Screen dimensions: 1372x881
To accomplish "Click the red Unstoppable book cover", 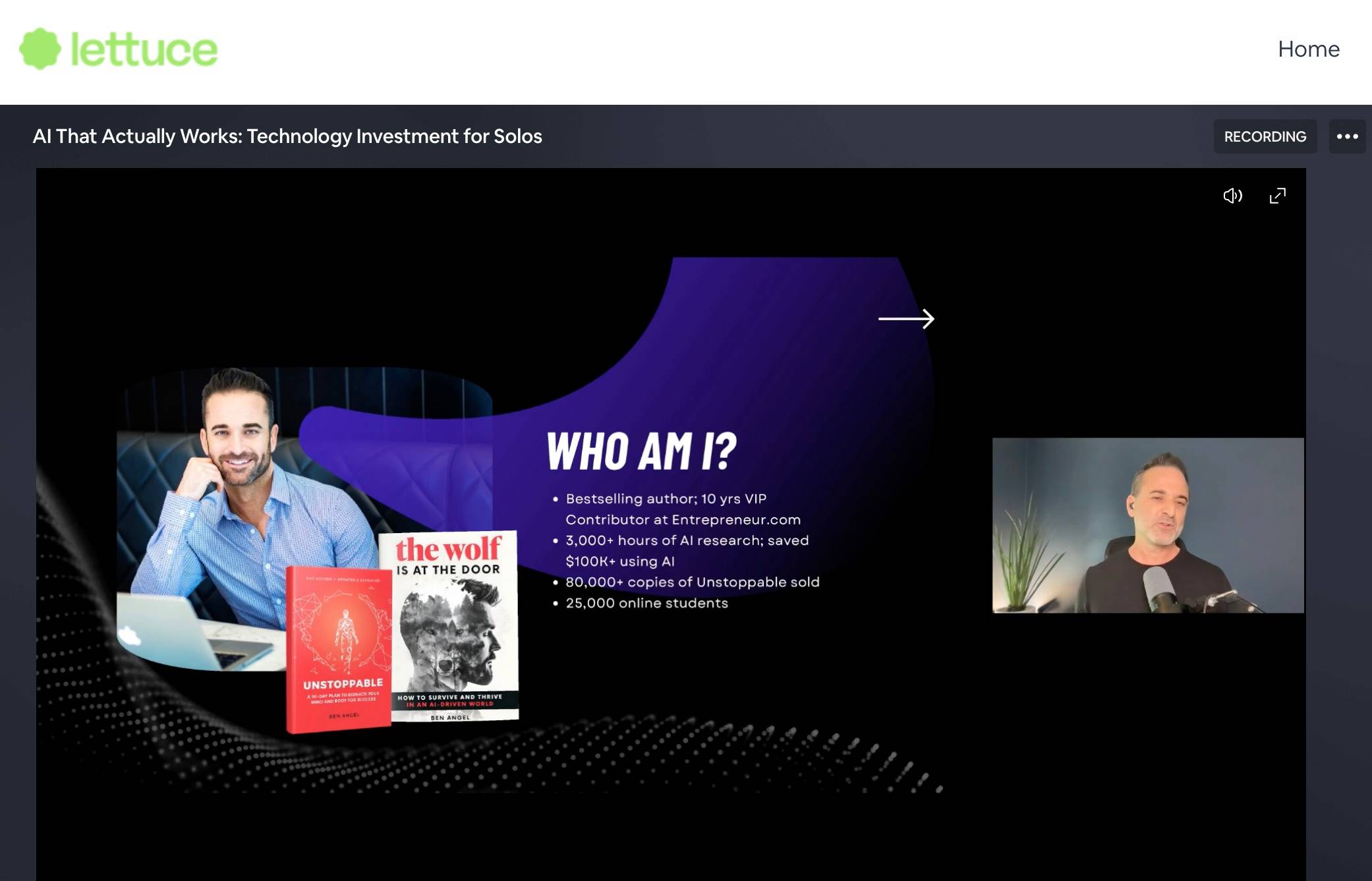I will tap(338, 649).
